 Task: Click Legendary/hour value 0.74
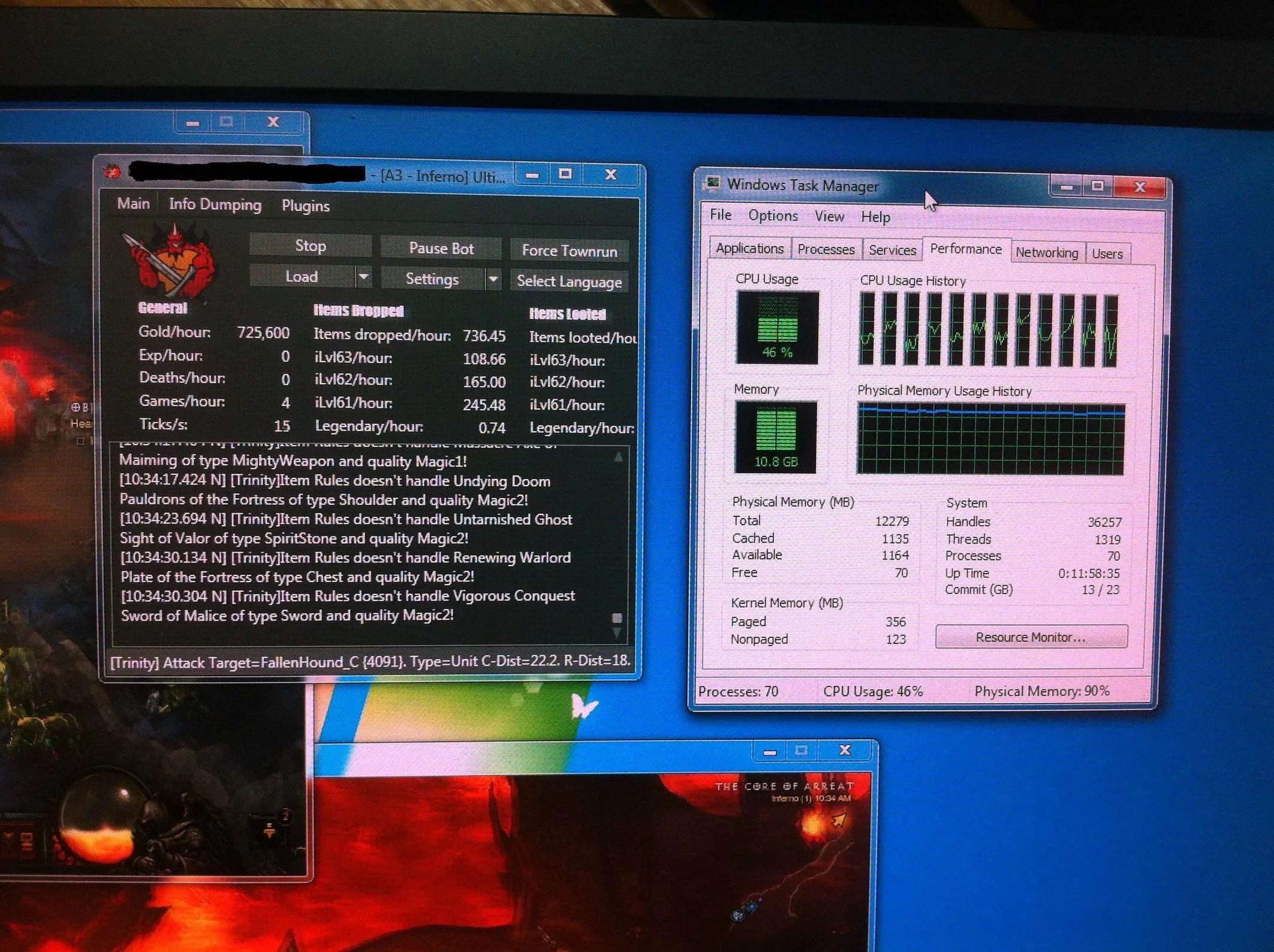tap(492, 427)
